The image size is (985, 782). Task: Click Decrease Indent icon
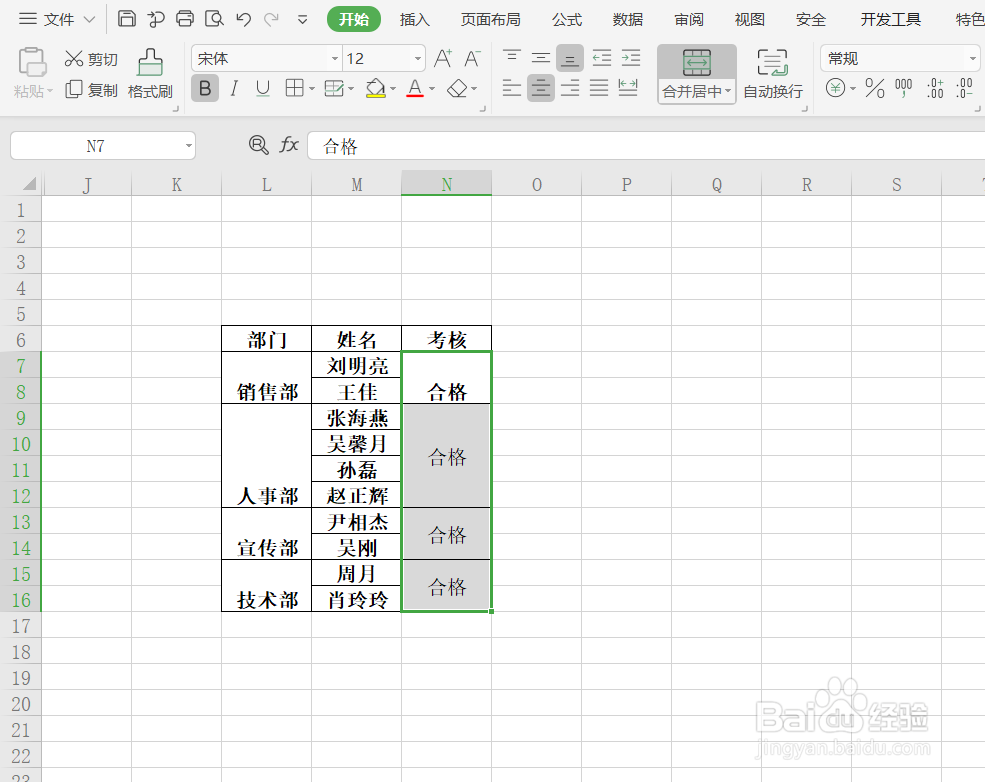pos(602,58)
